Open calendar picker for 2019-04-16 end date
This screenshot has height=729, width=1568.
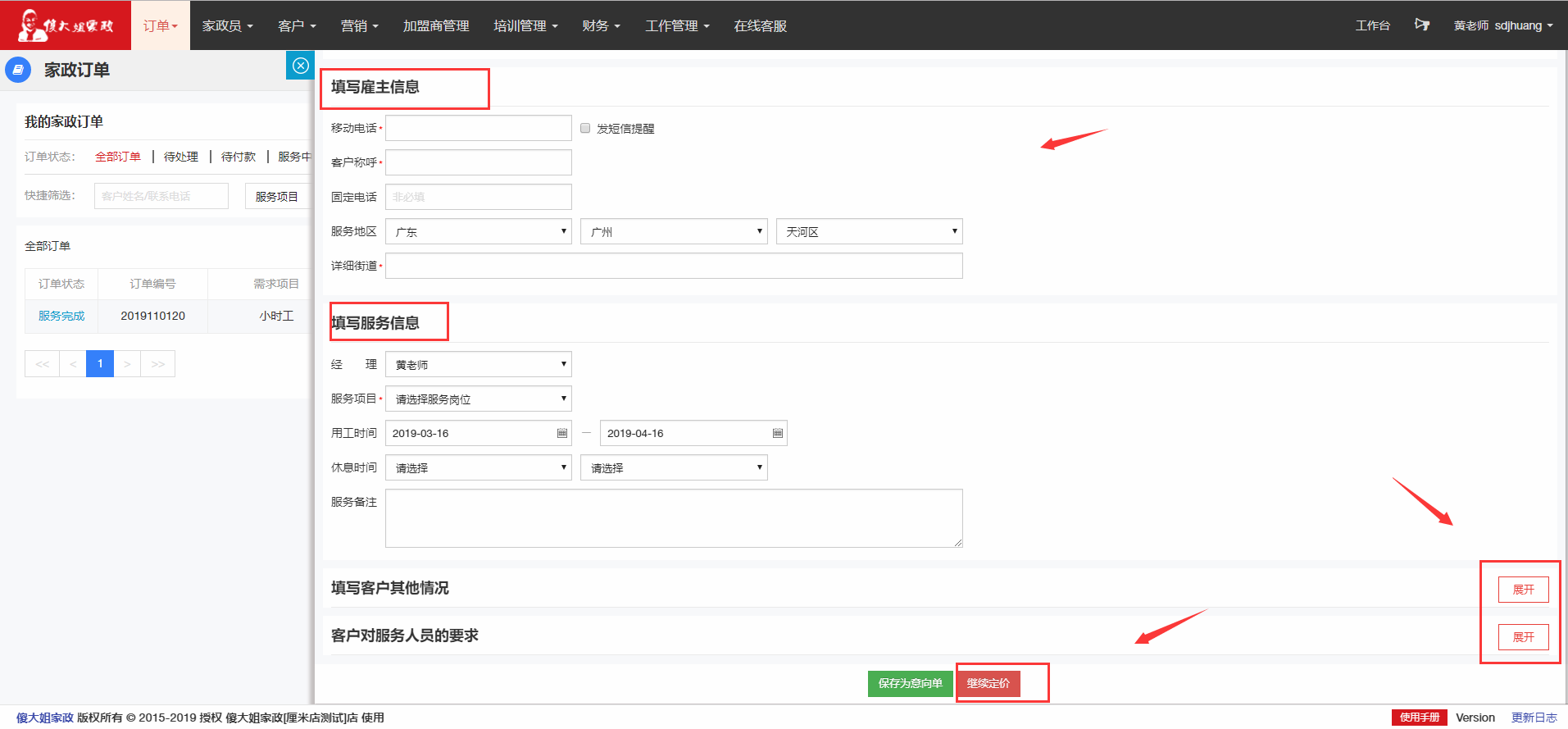(x=778, y=433)
